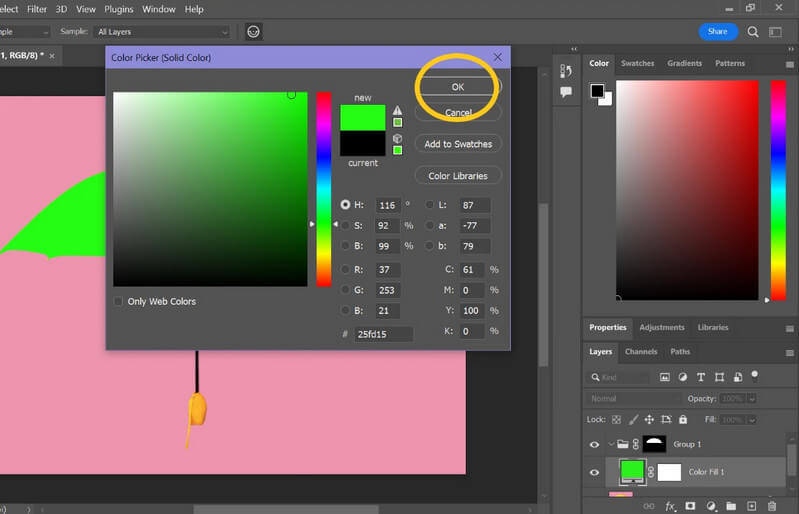Click the Lock all padlock icon
Viewport: 799px width, 514px height.
[683, 419]
